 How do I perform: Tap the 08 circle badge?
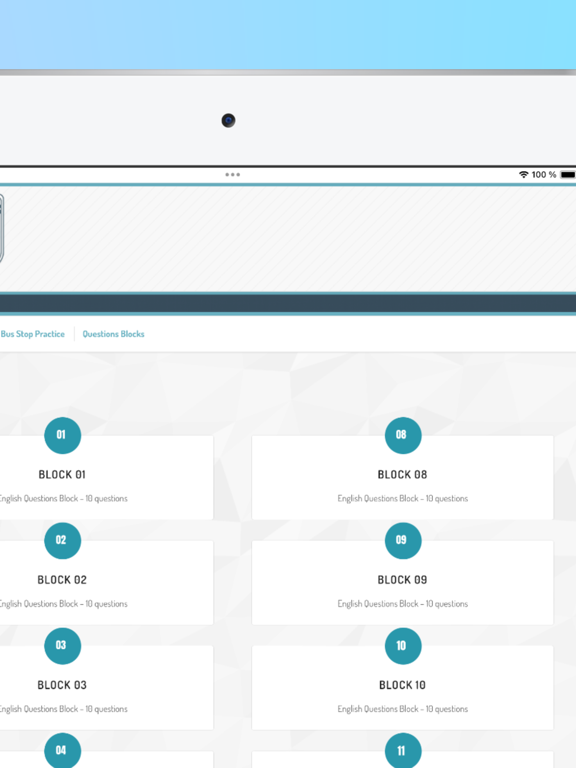[x=403, y=435]
